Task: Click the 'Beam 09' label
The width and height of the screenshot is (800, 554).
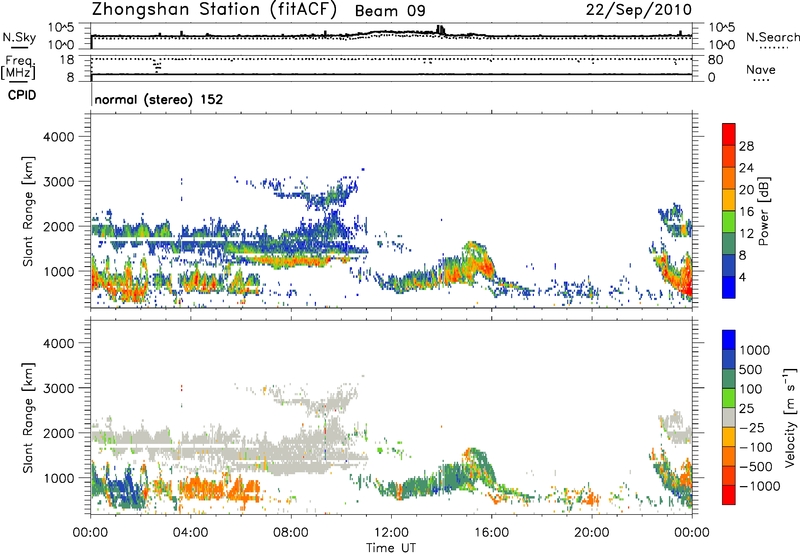Action: tap(390, 11)
